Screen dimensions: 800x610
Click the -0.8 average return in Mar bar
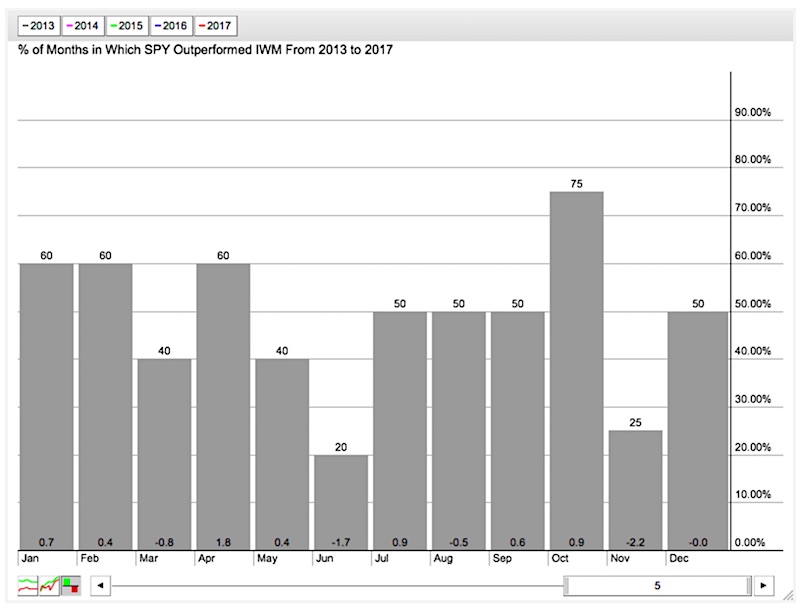click(164, 543)
